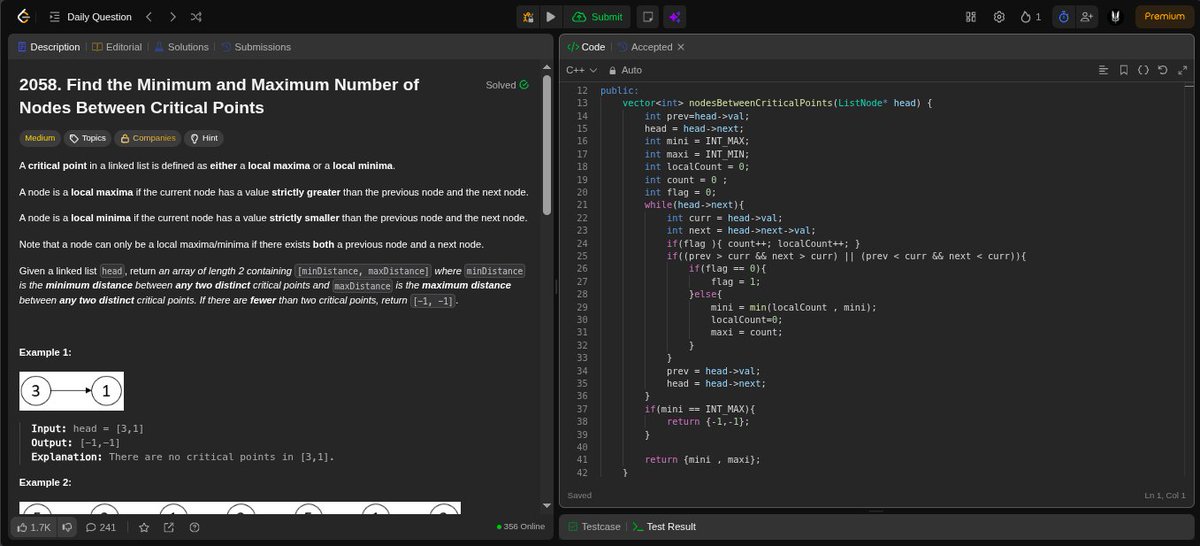This screenshot has height=546, width=1200.
Task: Run code with the play button
Action: [551, 17]
